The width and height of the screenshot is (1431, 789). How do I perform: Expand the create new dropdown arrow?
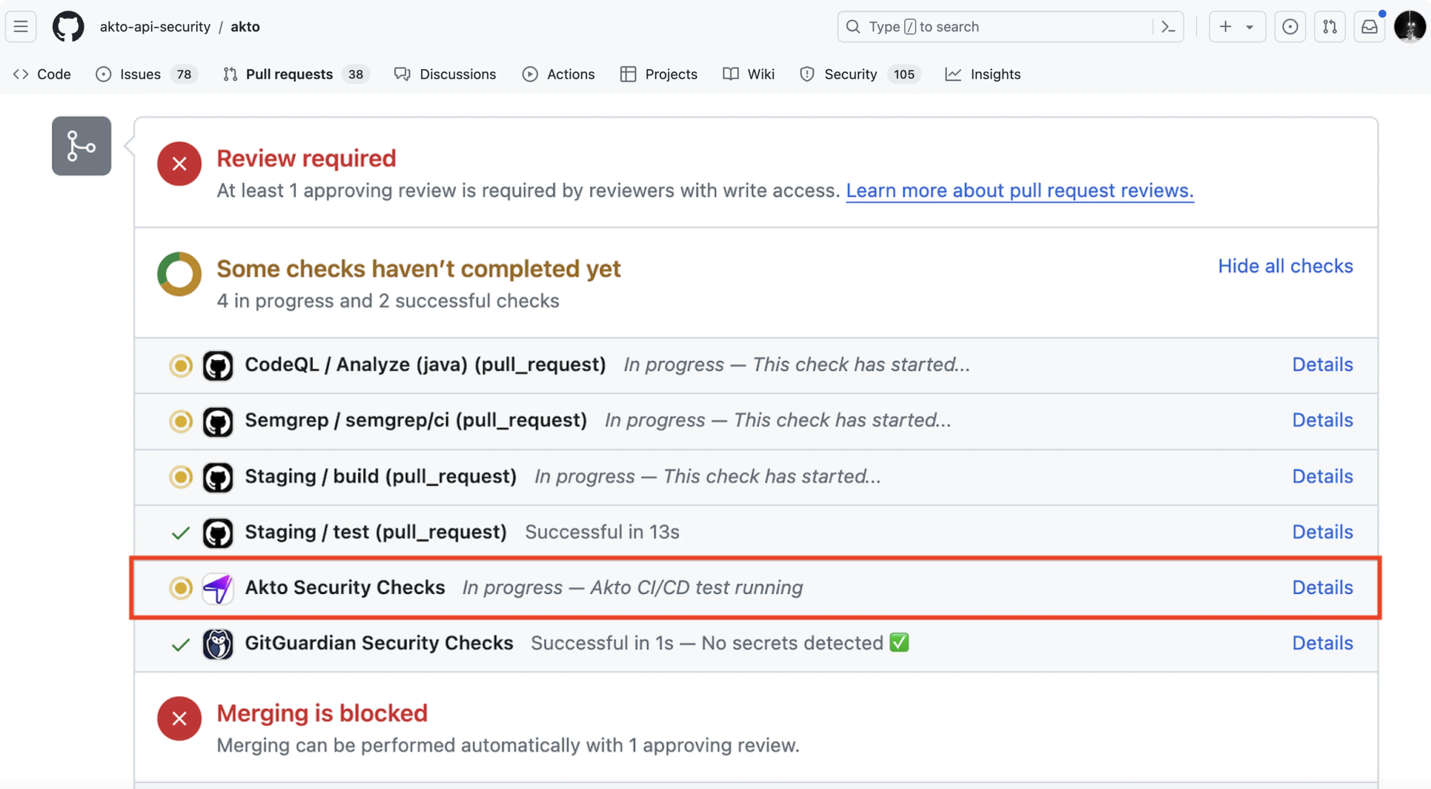[x=1250, y=27]
